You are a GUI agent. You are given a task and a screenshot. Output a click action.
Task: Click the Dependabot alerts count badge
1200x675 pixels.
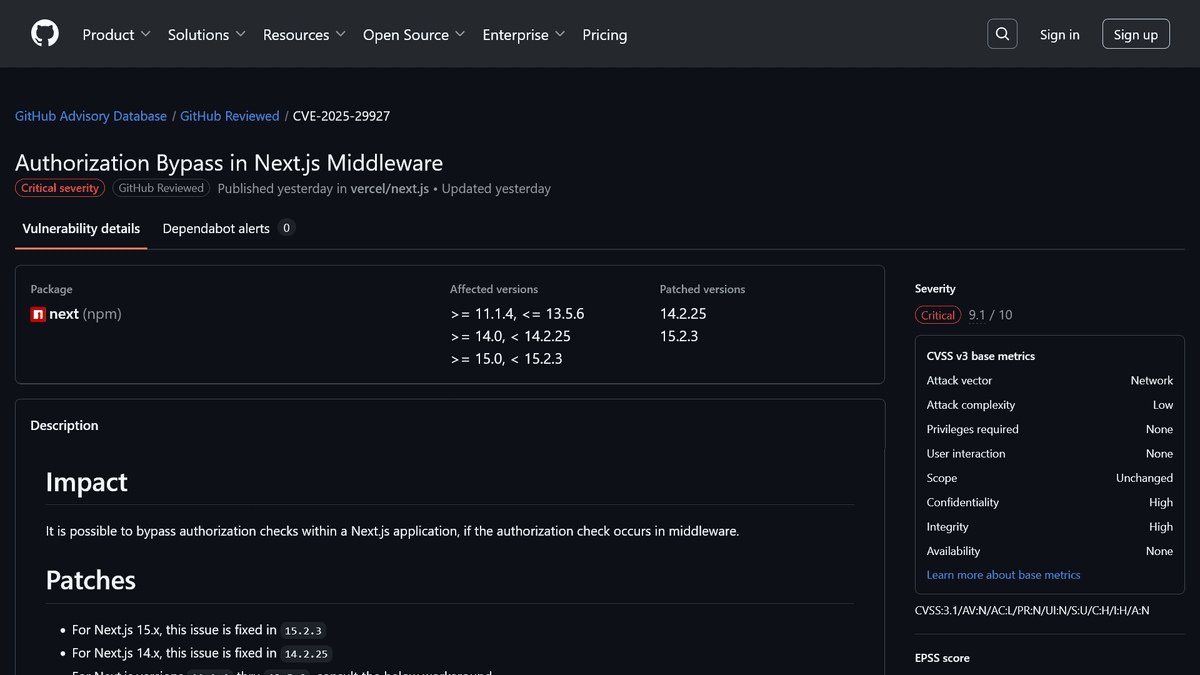287,228
